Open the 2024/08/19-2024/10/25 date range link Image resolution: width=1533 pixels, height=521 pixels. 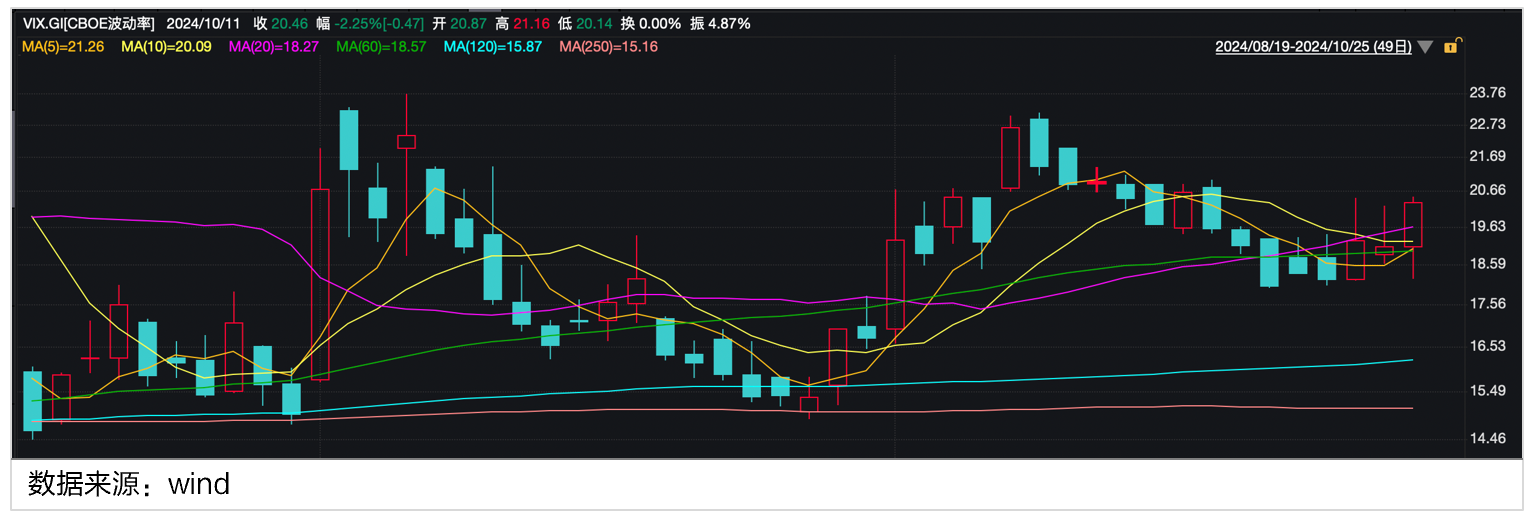click(1313, 46)
